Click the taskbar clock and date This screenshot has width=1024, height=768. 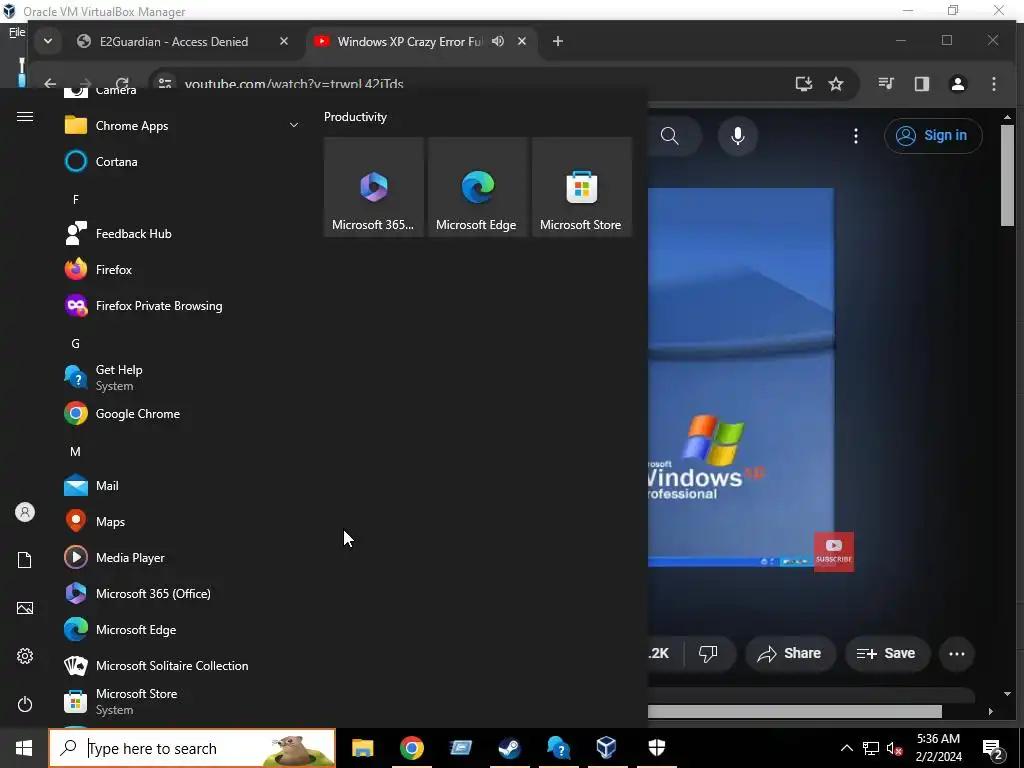(x=938, y=748)
